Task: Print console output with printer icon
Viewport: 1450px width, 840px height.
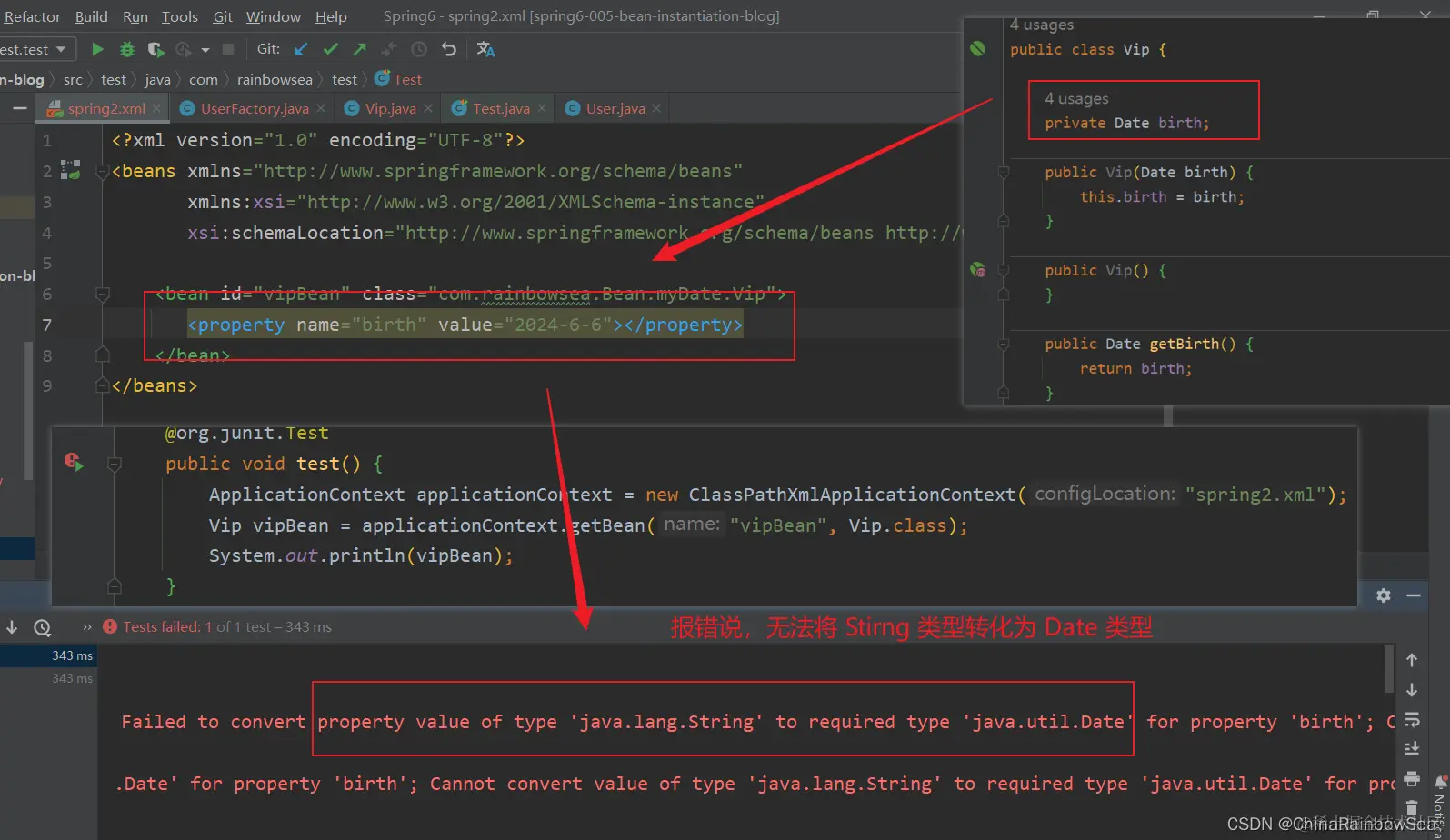Action: [x=1412, y=778]
